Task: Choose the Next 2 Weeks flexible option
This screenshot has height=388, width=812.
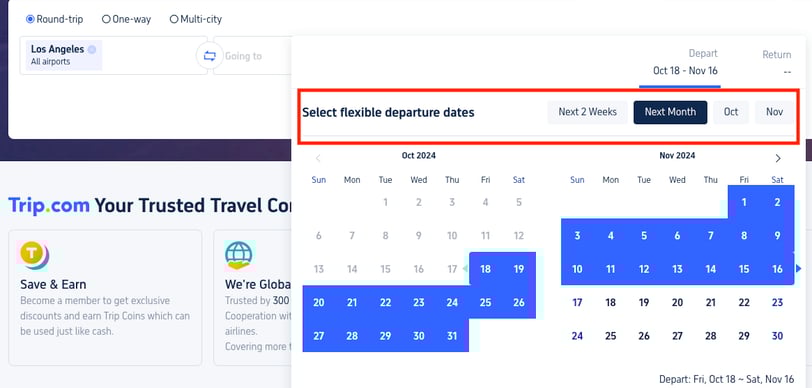Action: point(587,112)
